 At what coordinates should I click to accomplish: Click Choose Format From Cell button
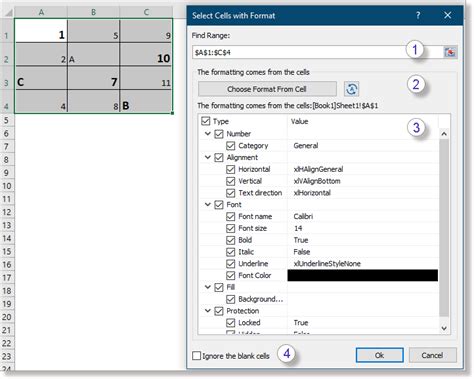(267, 89)
